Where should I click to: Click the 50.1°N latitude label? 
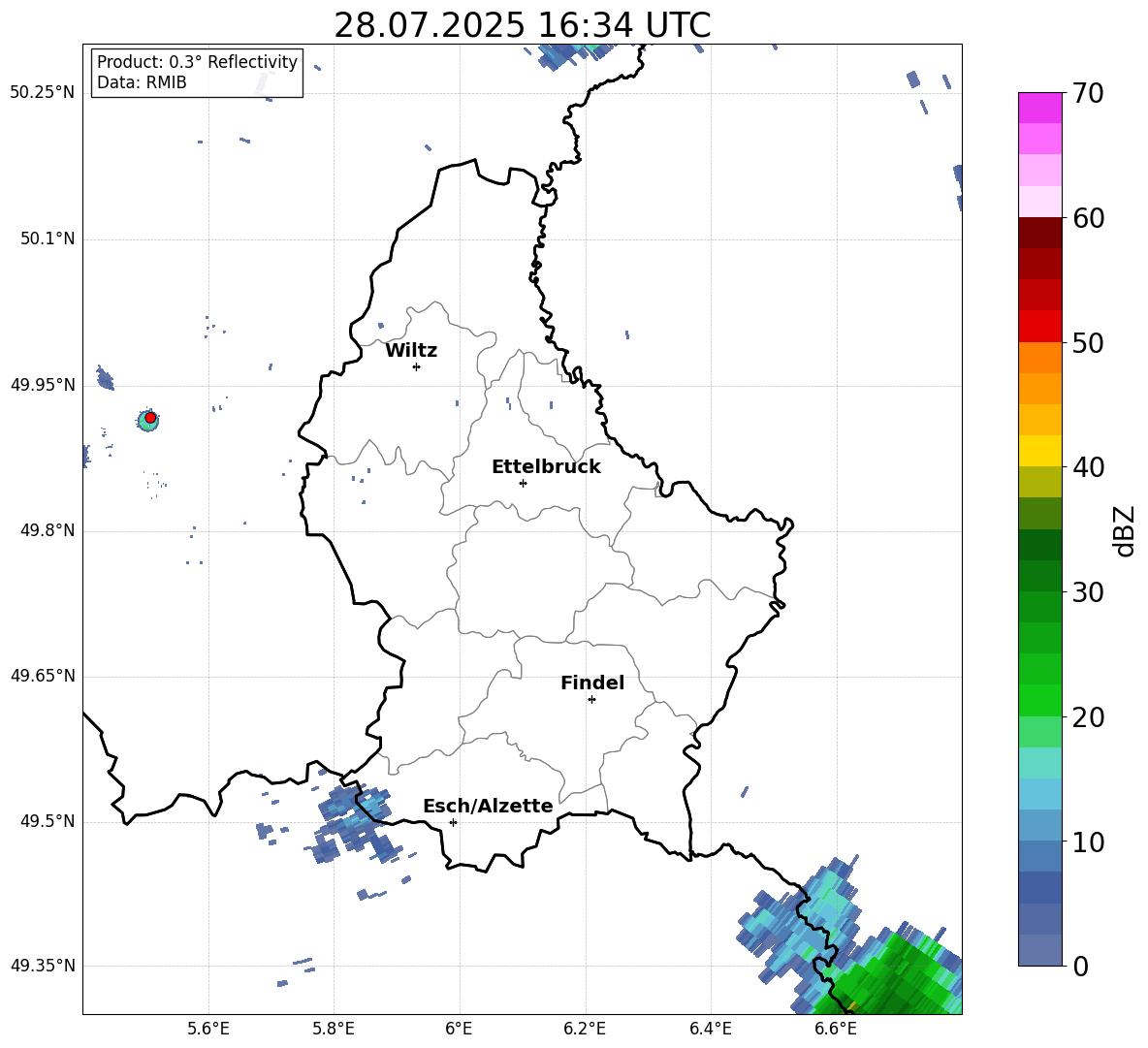pyautogui.click(x=48, y=239)
